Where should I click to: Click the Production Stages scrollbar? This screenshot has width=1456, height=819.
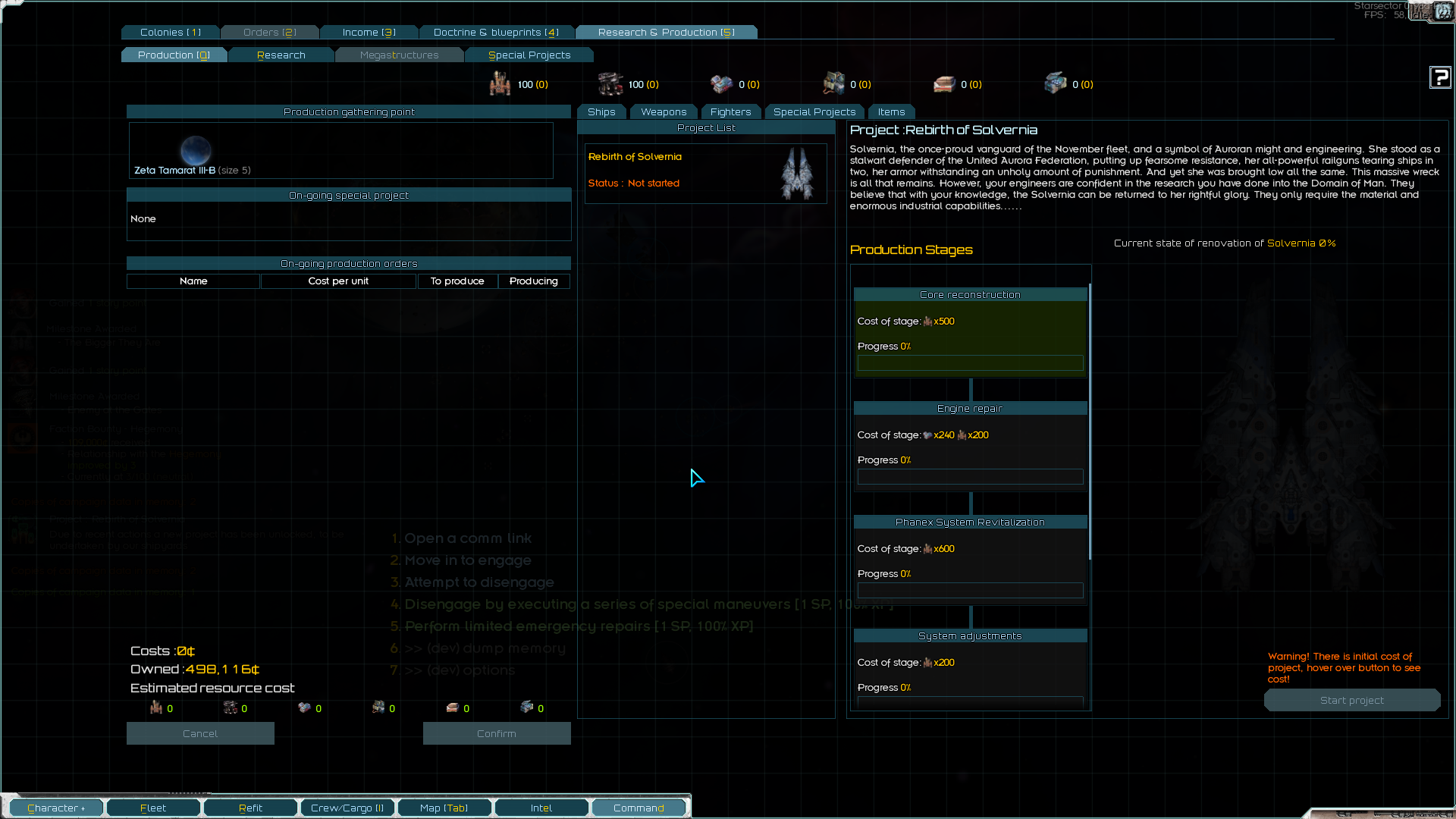click(1090, 422)
